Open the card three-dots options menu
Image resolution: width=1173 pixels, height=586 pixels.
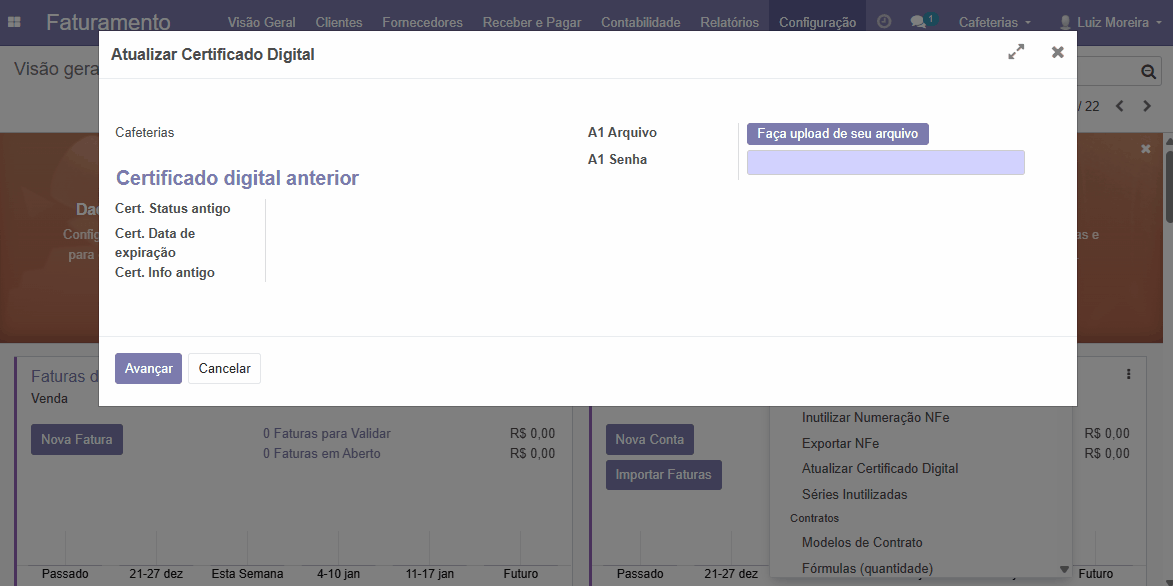click(1129, 375)
